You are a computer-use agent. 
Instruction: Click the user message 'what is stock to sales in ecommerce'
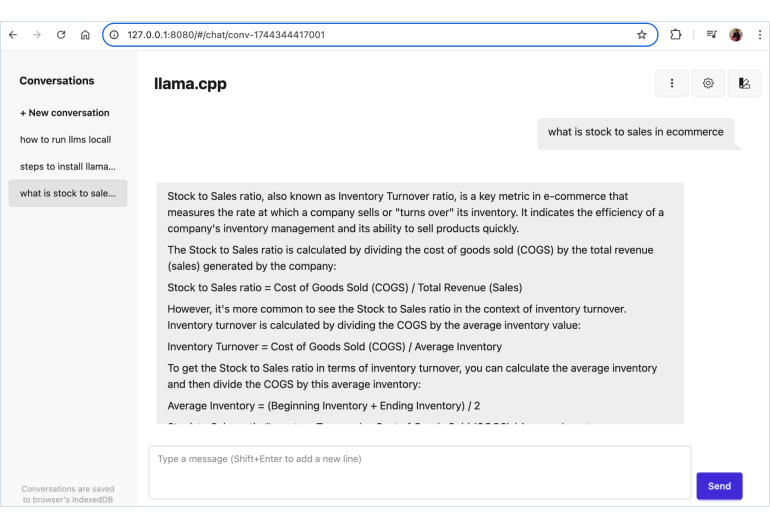pyautogui.click(x=635, y=132)
